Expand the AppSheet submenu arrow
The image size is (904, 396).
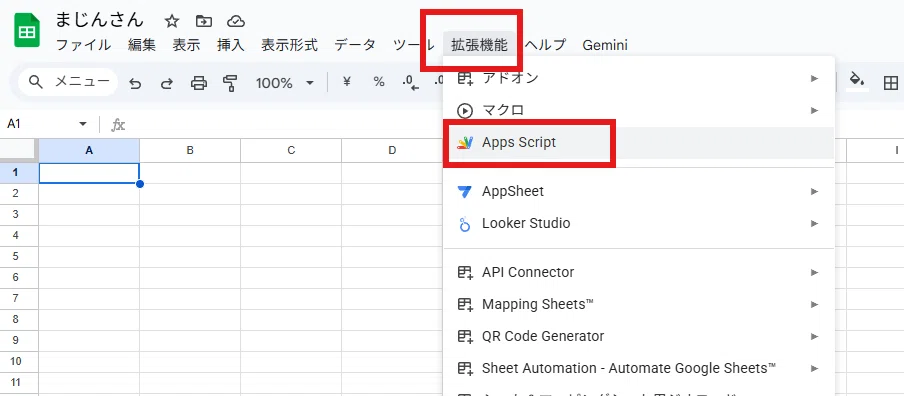pyautogui.click(x=814, y=191)
